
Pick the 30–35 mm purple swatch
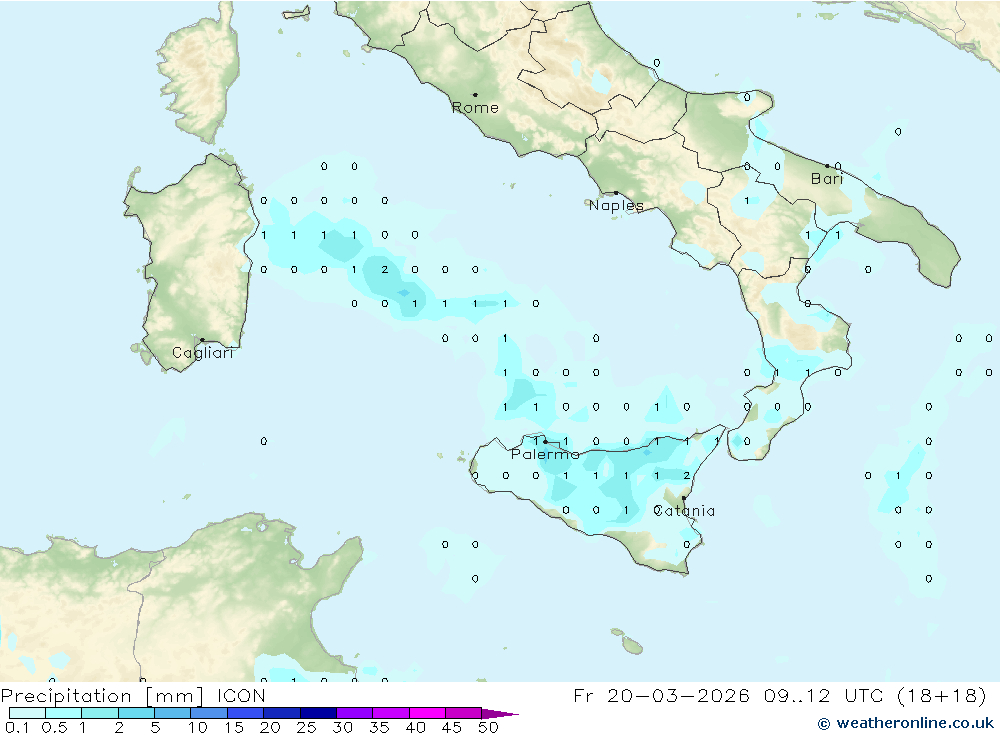[x=355, y=713]
